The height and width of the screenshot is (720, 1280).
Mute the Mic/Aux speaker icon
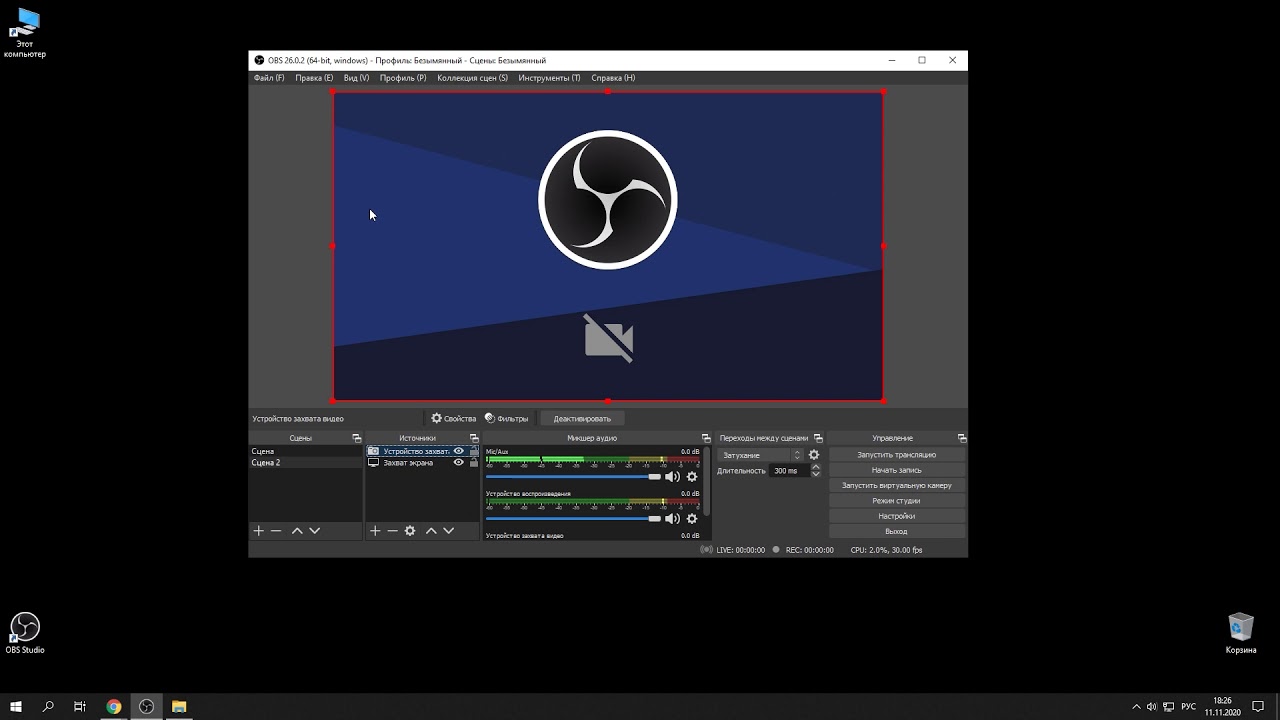672,477
